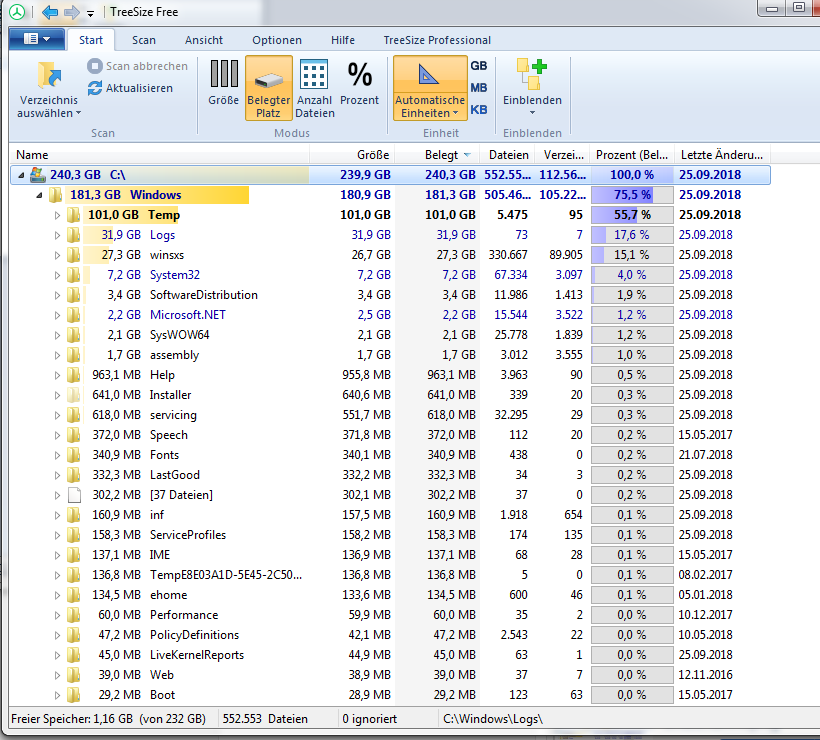Click the C:\Windows\Logs\ status path
820x740 pixels.
(x=493, y=719)
